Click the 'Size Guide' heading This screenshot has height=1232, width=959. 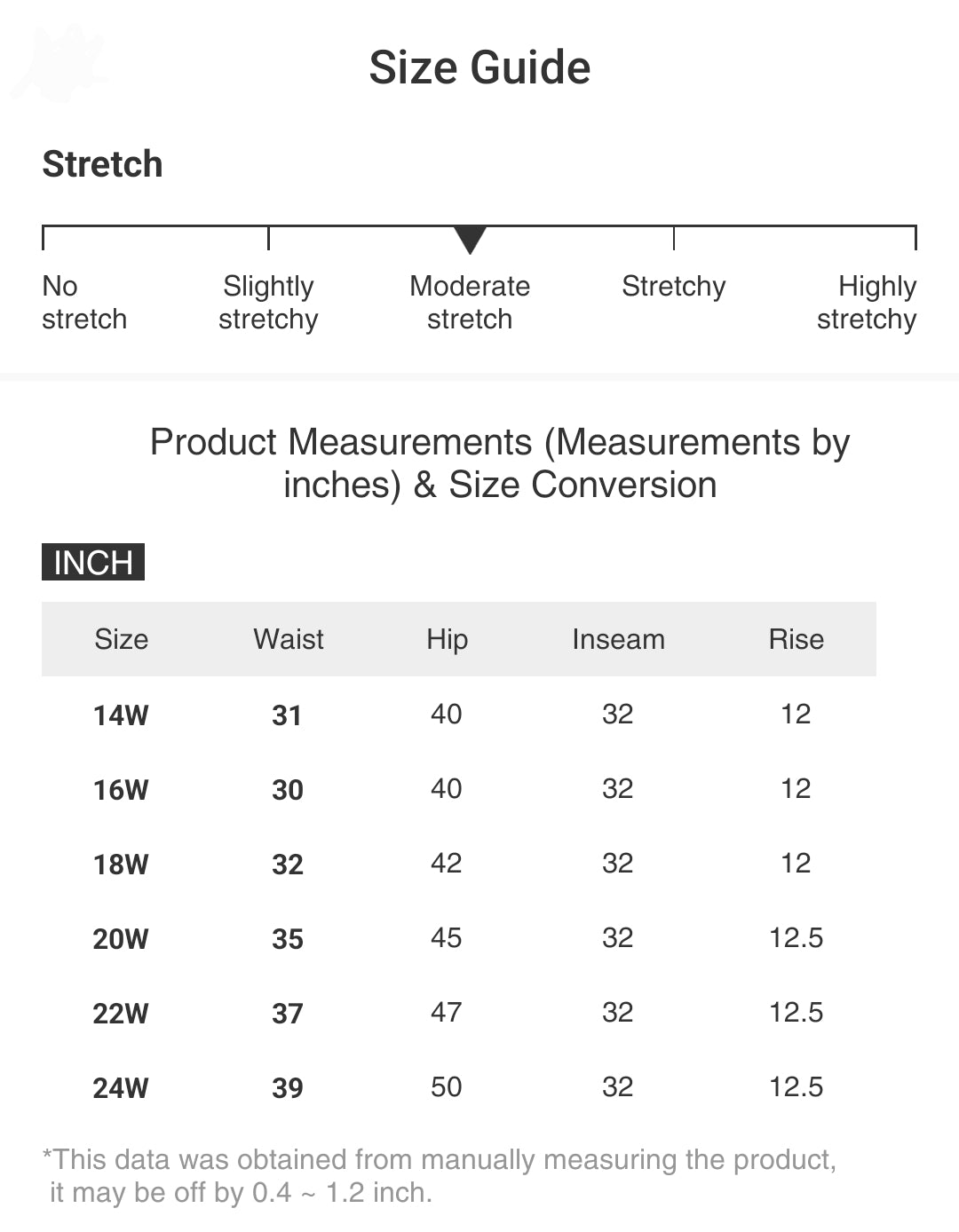tap(479, 68)
